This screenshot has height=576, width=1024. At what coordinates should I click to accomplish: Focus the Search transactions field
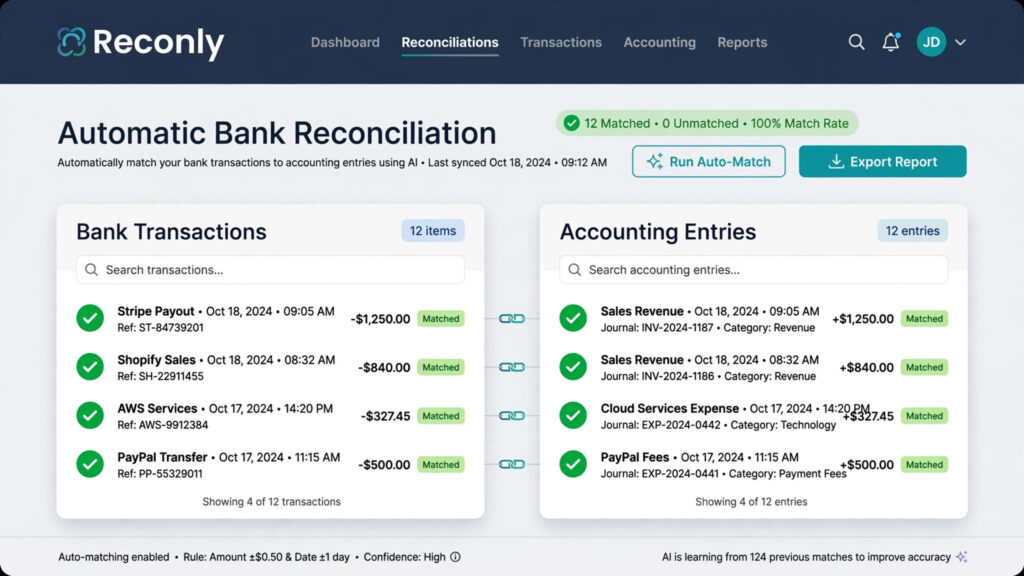(x=270, y=270)
